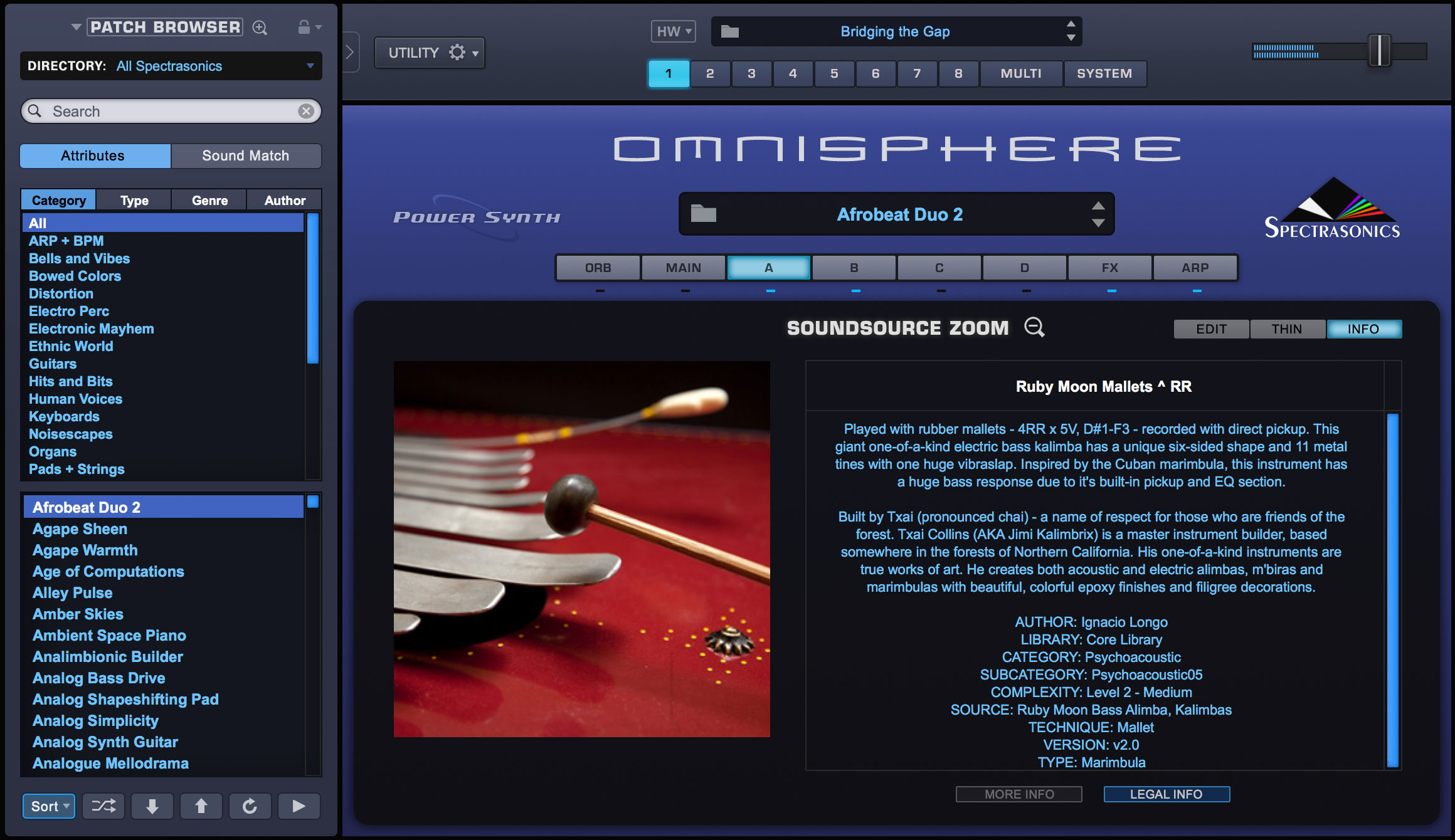Toggle the EDIT view button
The width and height of the screenshot is (1455, 840).
pyautogui.click(x=1211, y=329)
